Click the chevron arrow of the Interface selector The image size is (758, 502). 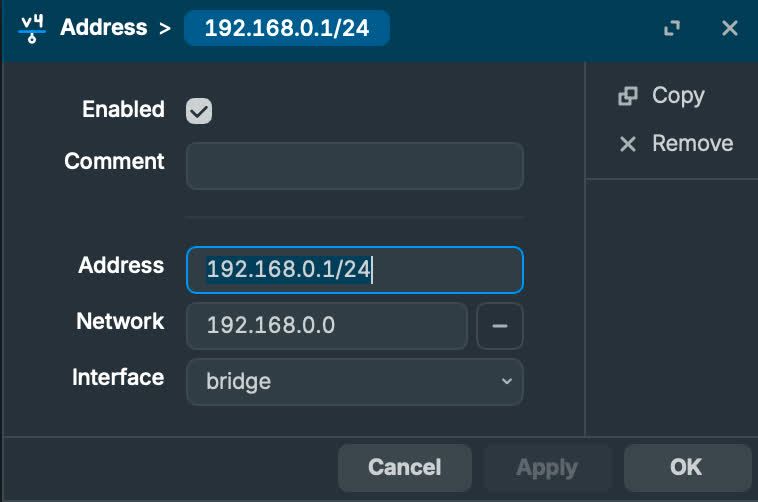click(x=506, y=382)
